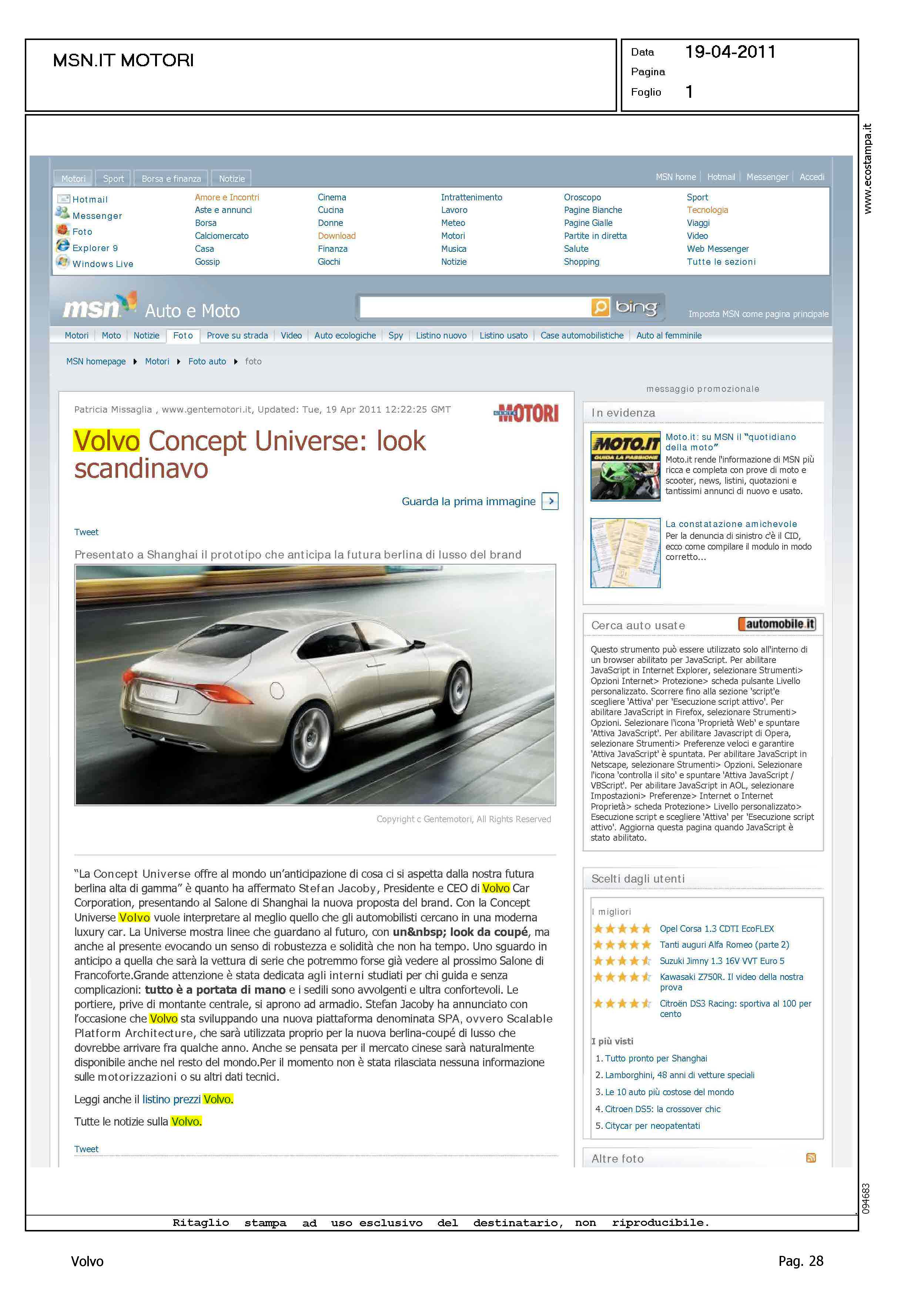This screenshot has height=1297, width=924.
Task: Open Listino usato menu item
Action: click(503, 336)
